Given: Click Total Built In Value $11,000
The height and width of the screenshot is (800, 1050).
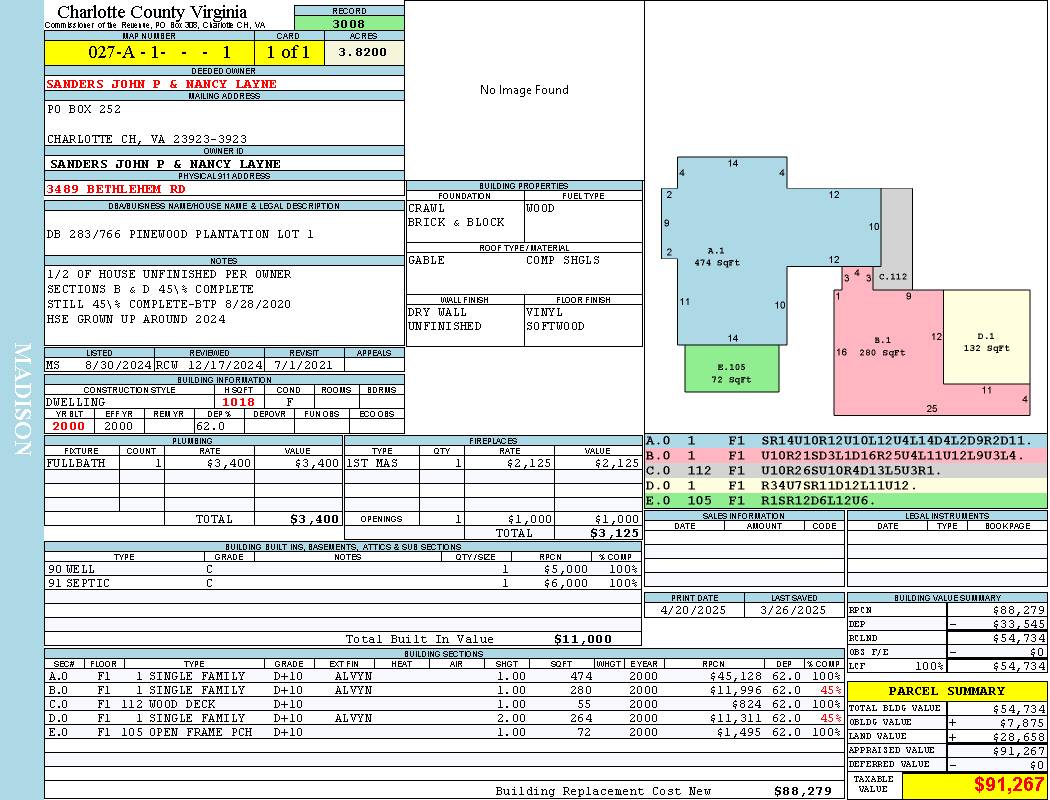Looking at the screenshot, I should click(x=583, y=639).
